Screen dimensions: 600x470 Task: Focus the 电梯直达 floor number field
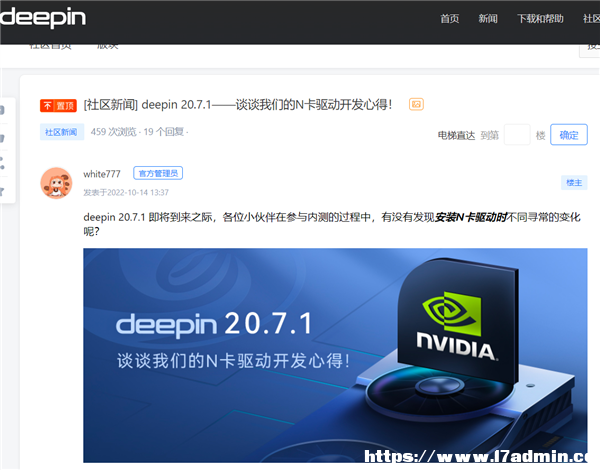tap(517, 135)
